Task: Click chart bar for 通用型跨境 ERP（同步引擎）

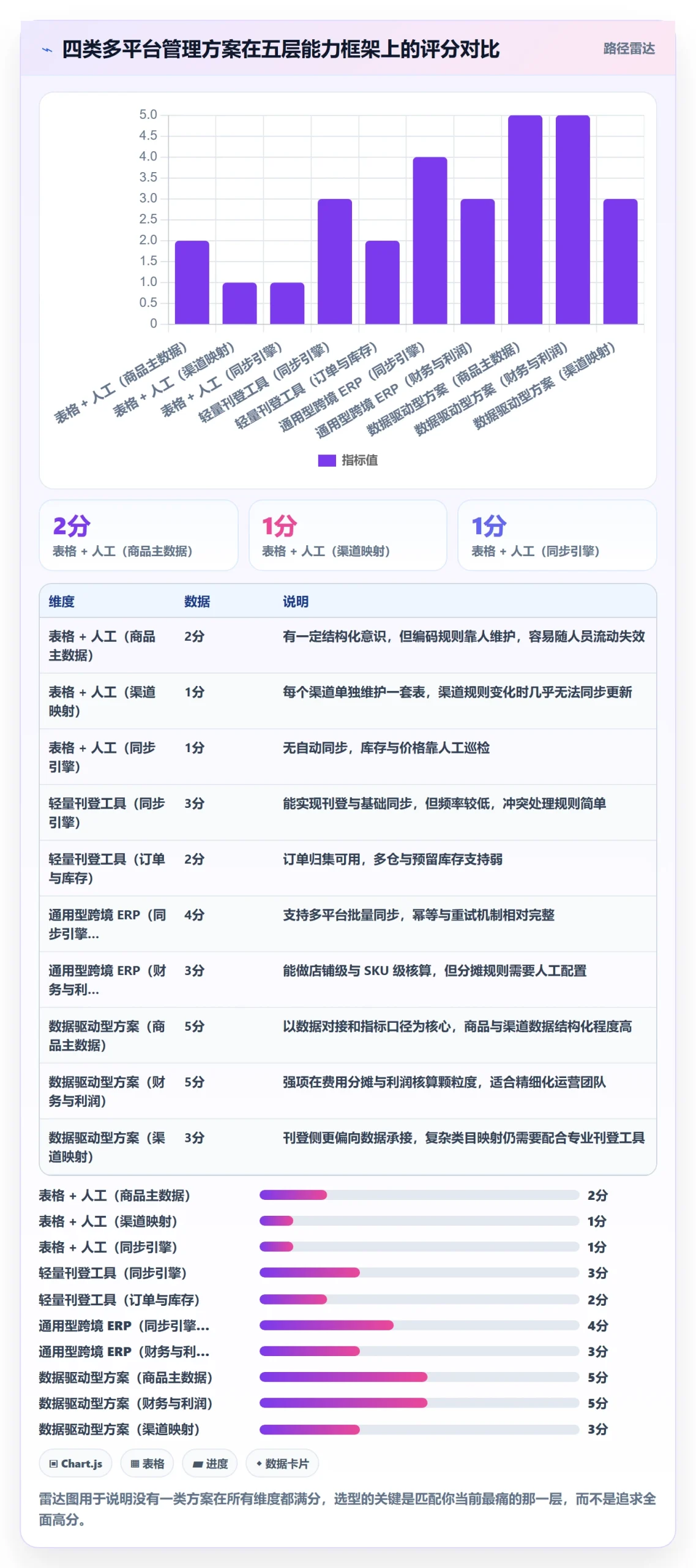Action: (x=430, y=240)
